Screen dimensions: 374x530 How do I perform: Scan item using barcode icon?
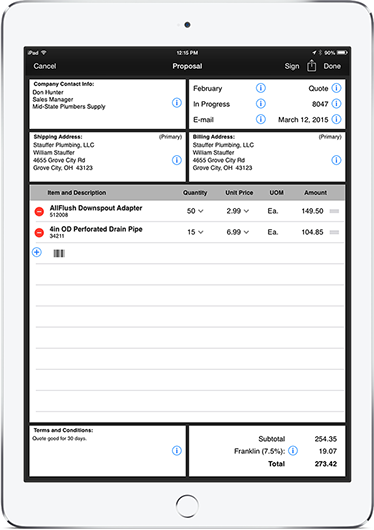pos(59,253)
